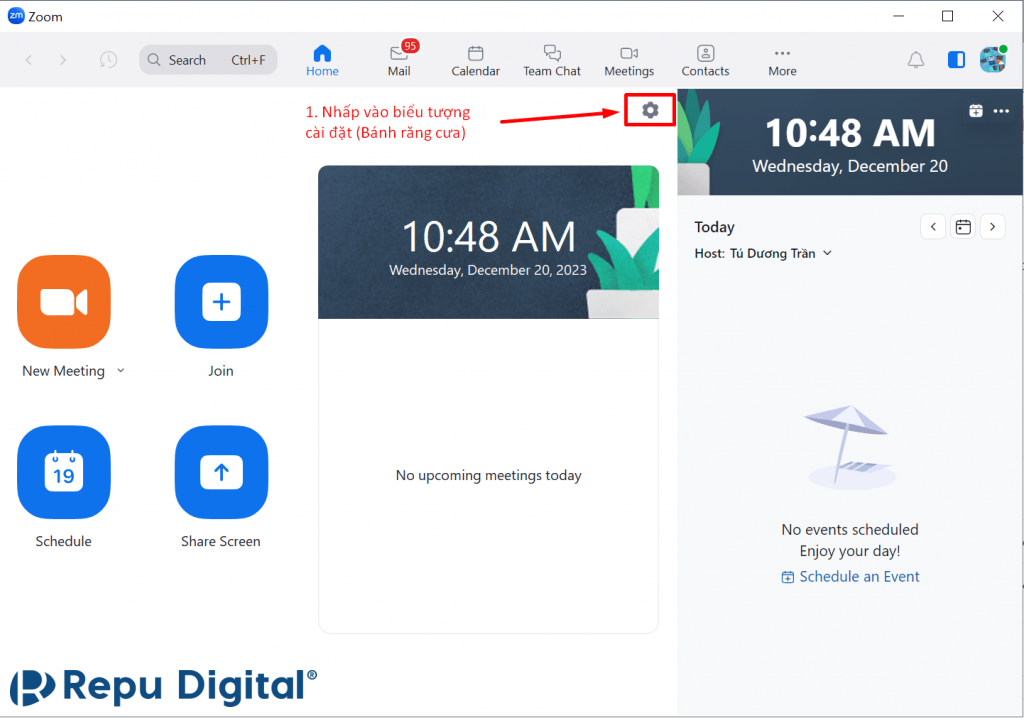Viewport: 1024px width, 718px height.
Task: Open the More menu in navigation
Action: (782, 60)
